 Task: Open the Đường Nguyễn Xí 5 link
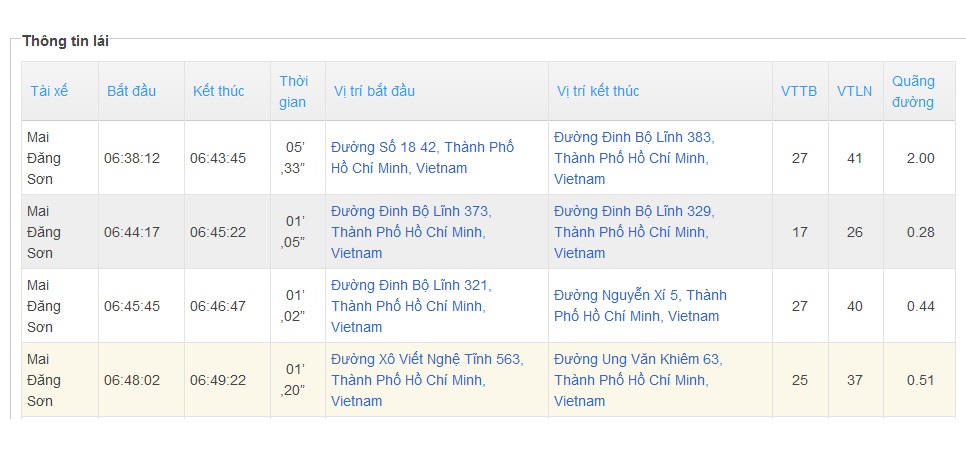pos(640,305)
